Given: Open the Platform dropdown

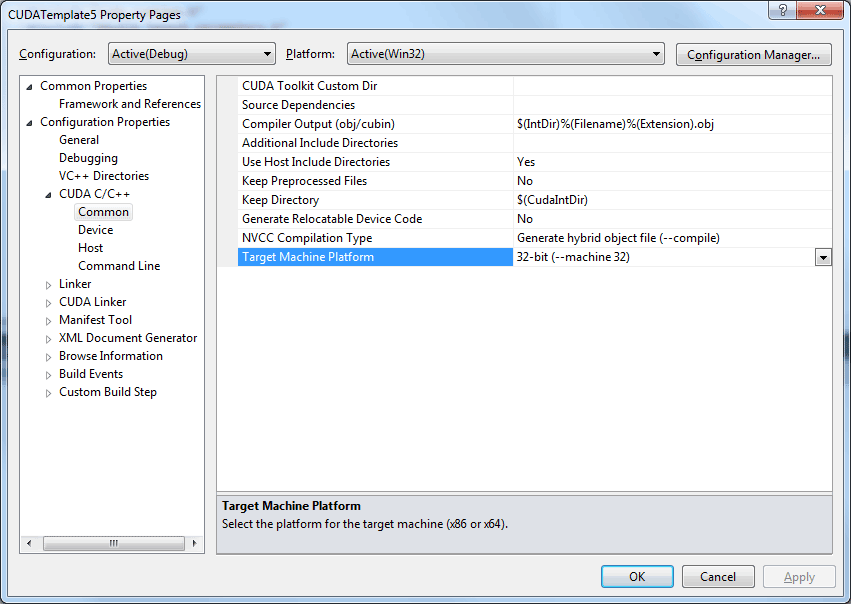Looking at the screenshot, I should coord(505,54).
